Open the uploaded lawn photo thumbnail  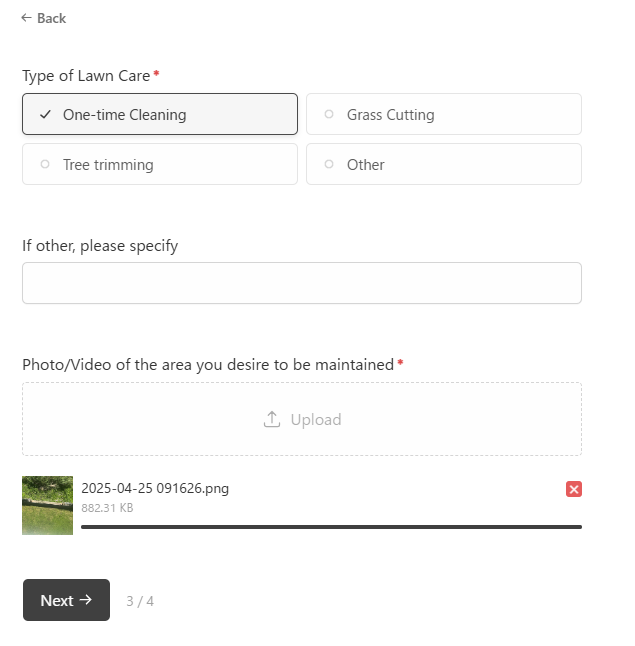(48, 505)
